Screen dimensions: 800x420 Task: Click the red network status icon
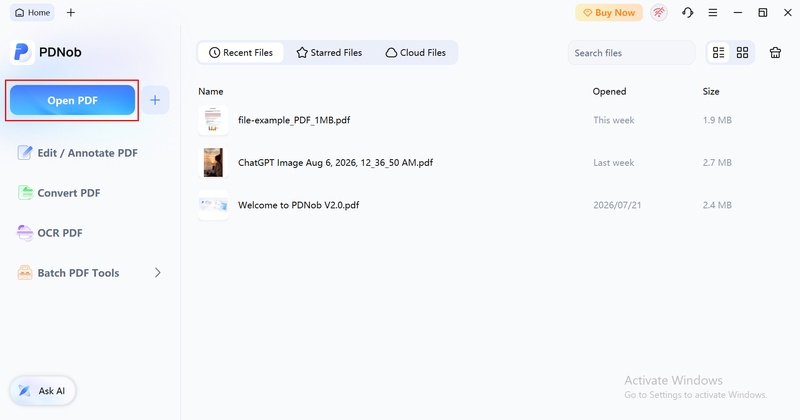click(x=659, y=13)
